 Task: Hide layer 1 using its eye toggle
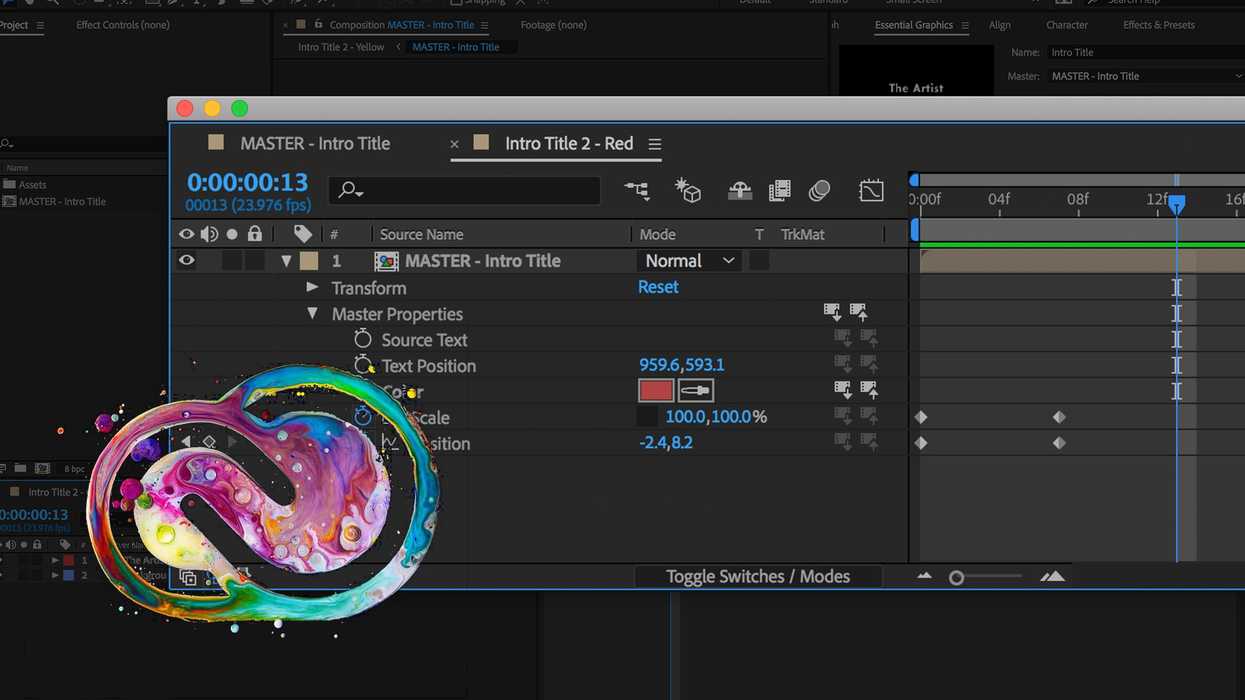[186, 260]
